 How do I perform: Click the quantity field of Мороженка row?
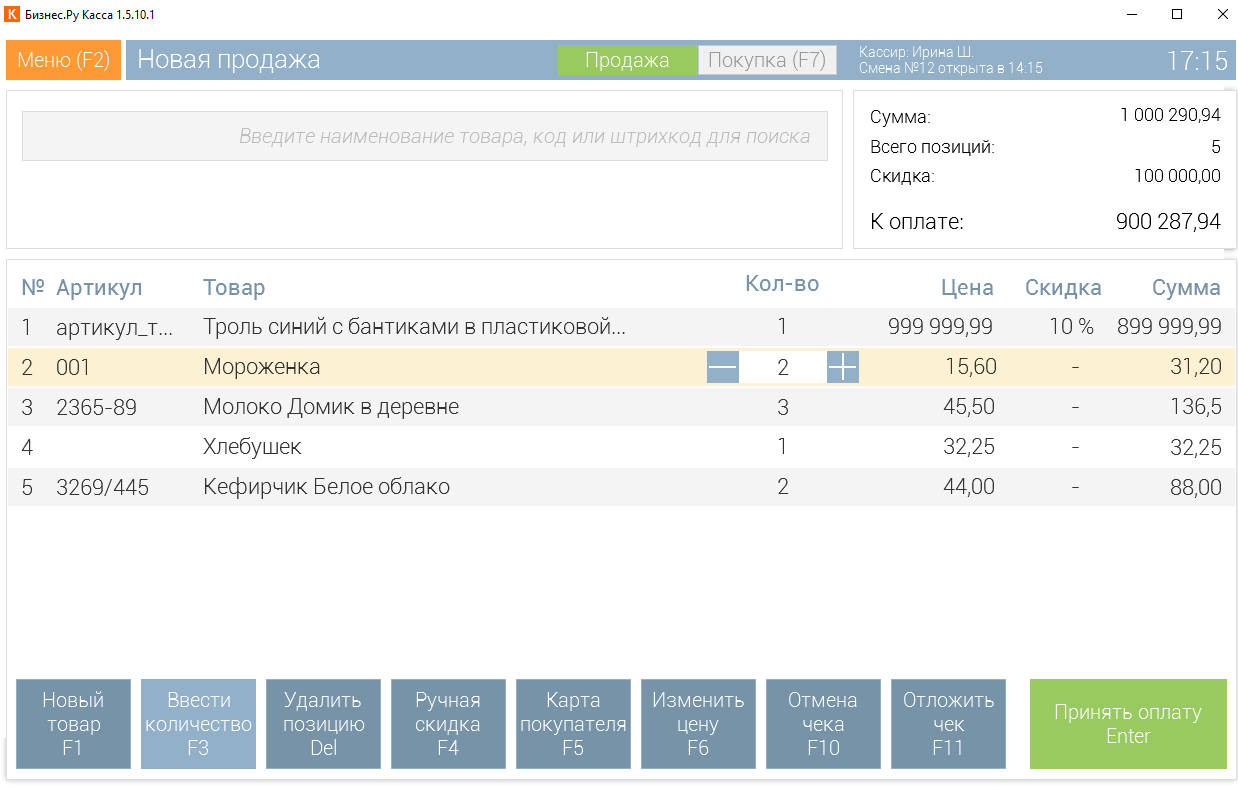pos(783,368)
